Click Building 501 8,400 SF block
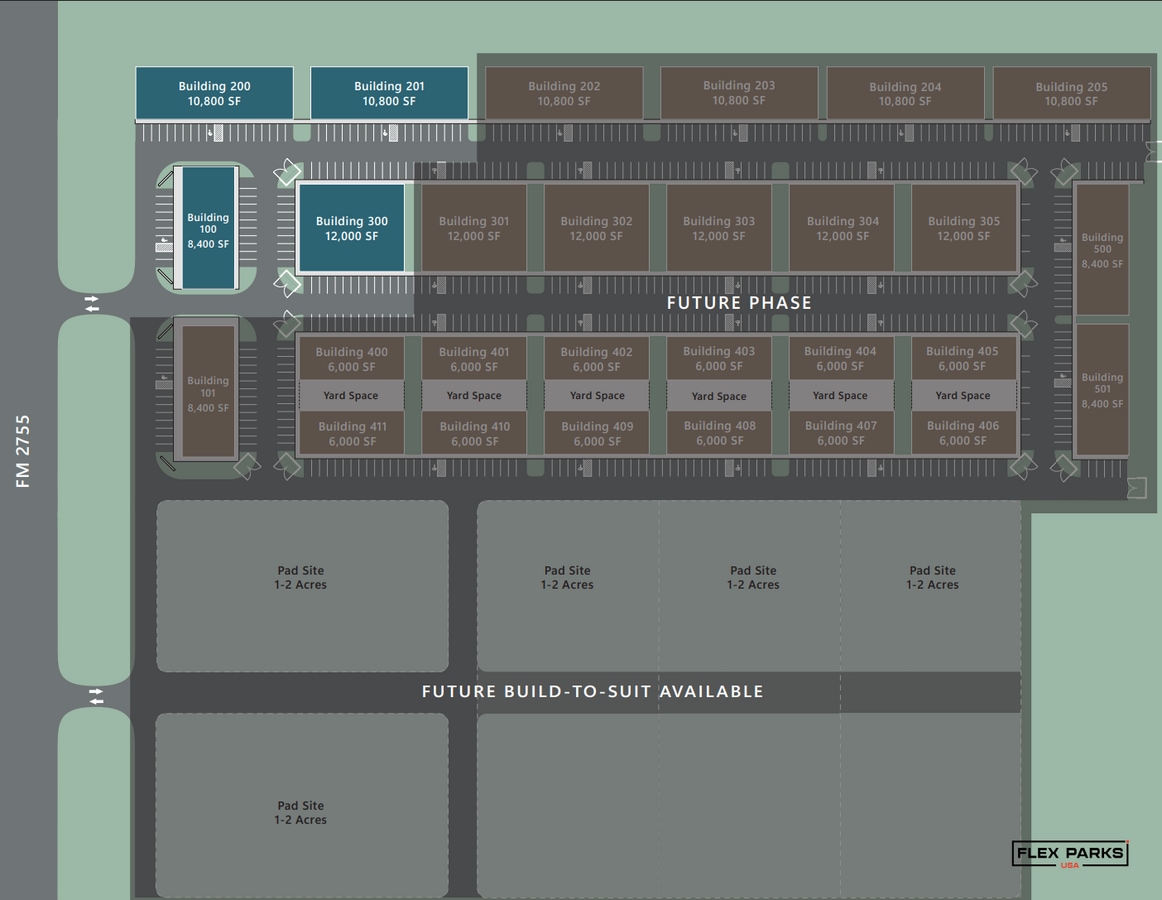This screenshot has height=900, width=1162. click(1102, 390)
